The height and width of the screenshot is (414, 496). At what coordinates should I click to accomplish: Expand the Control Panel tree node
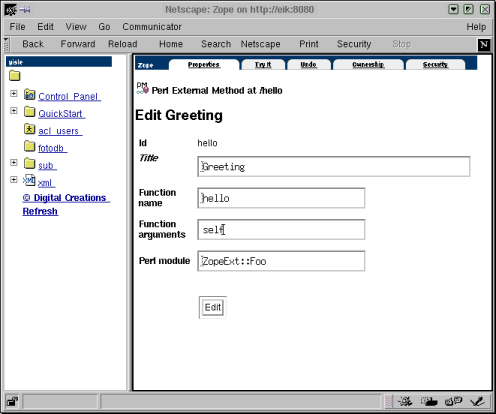click(14, 93)
